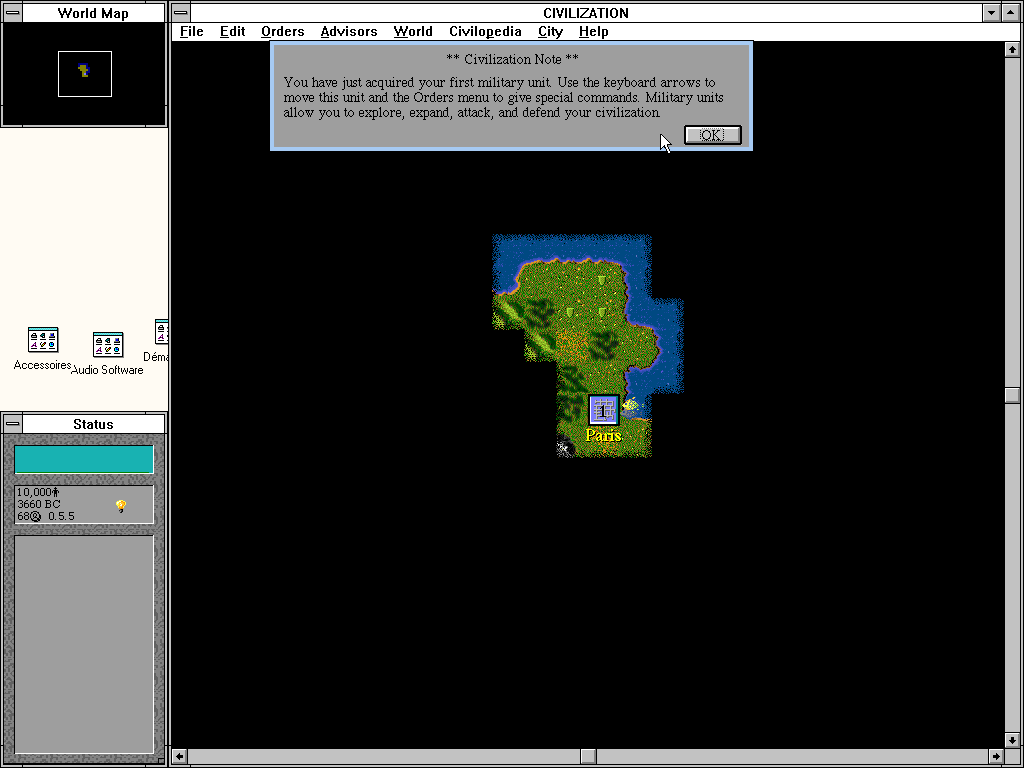Click the Paris city name label
This screenshot has width=1024, height=768.
pos(603,435)
